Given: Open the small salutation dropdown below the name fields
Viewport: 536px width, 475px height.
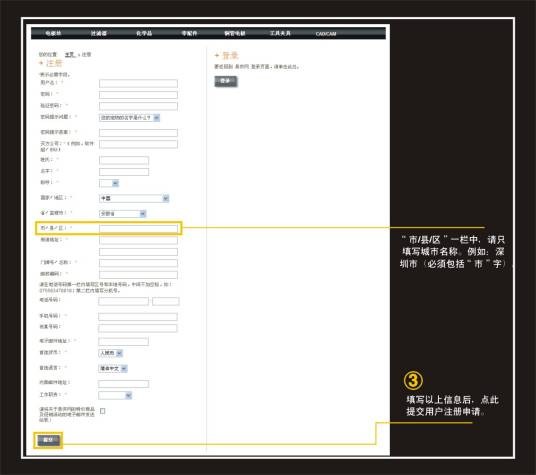Looking at the screenshot, I should coord(109,183).
